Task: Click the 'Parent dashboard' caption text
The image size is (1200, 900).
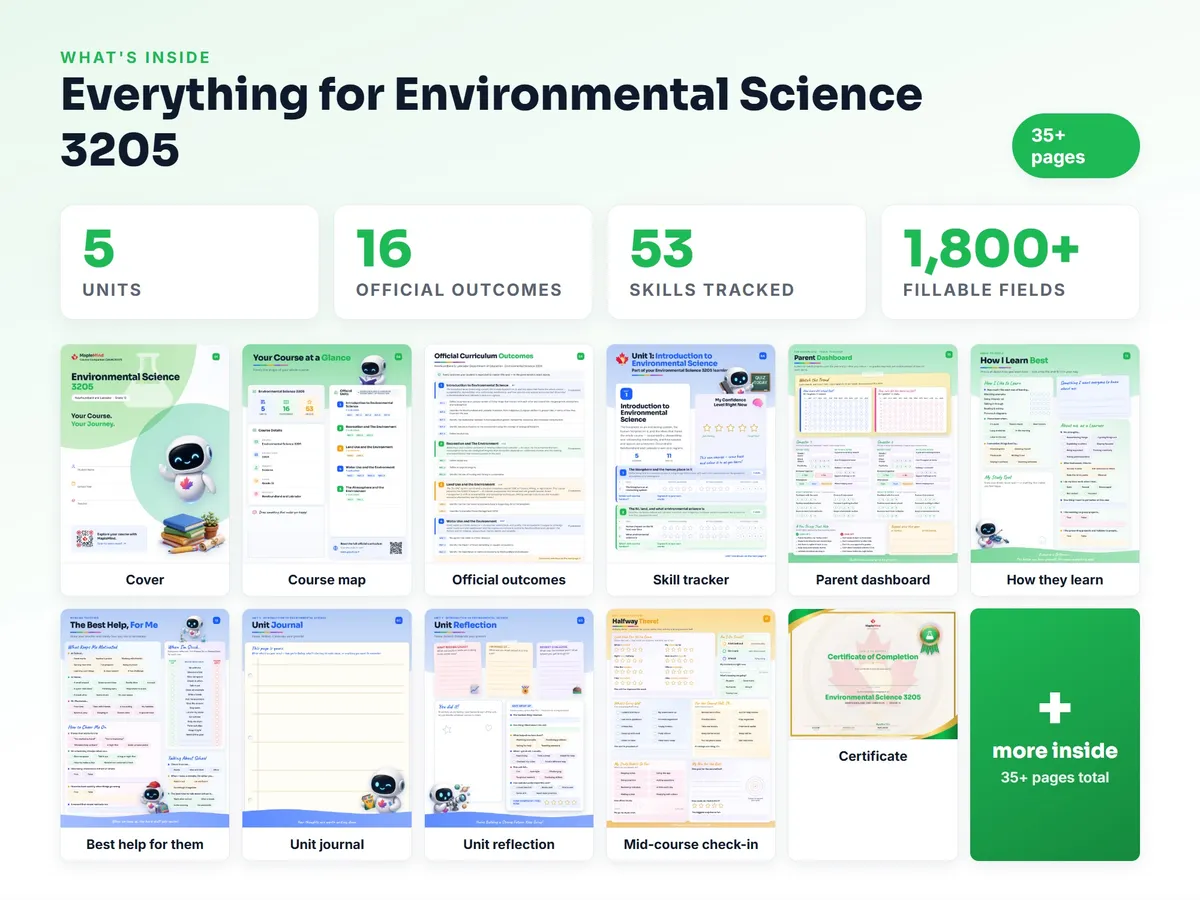Action: click(x=873, y=580)
